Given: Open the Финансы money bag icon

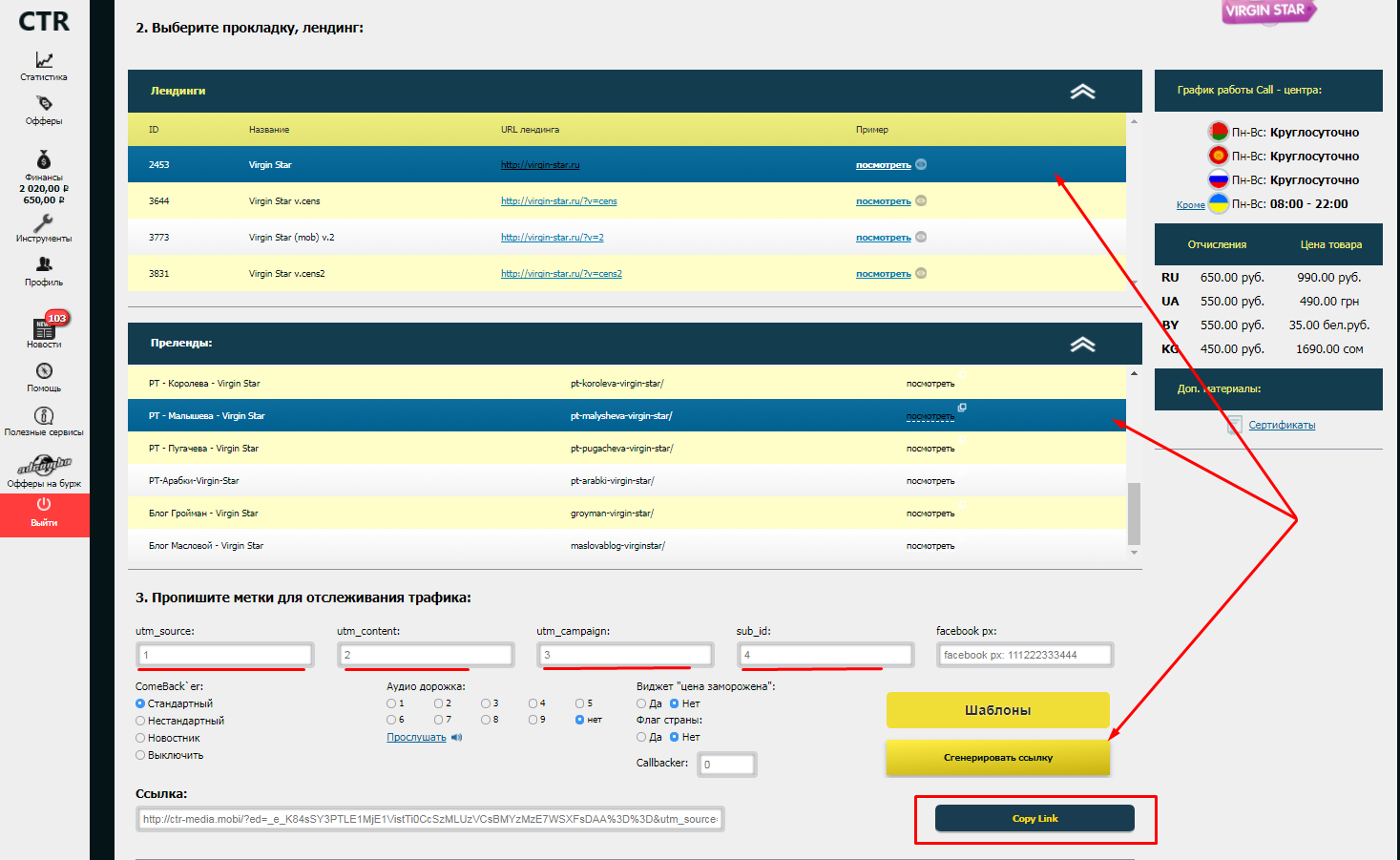Looking at the screenshot, I should [44, 159].
